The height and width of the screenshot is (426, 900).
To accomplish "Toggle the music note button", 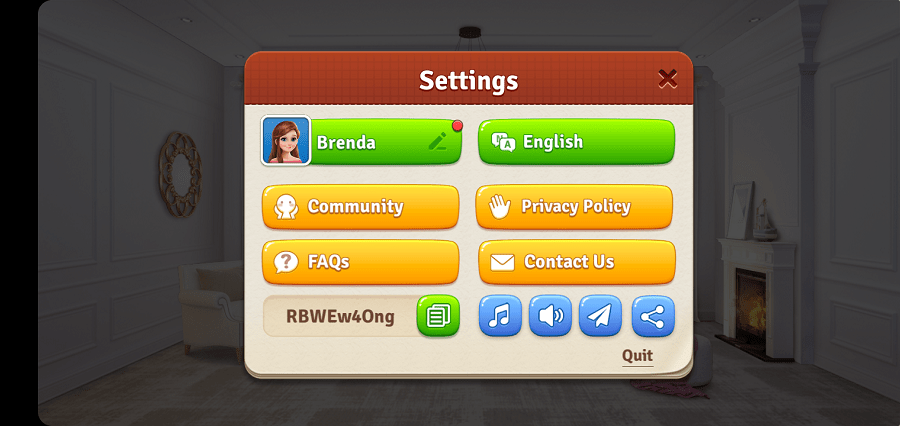I will (500, 316).
